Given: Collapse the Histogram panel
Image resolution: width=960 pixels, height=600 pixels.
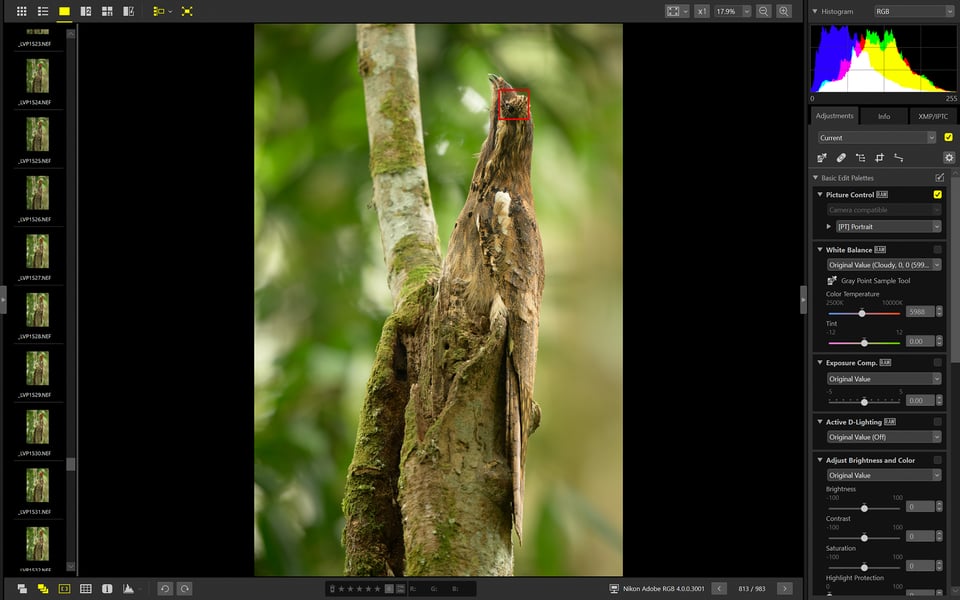Looking at the screenshot, I should (x=815, y=11).
